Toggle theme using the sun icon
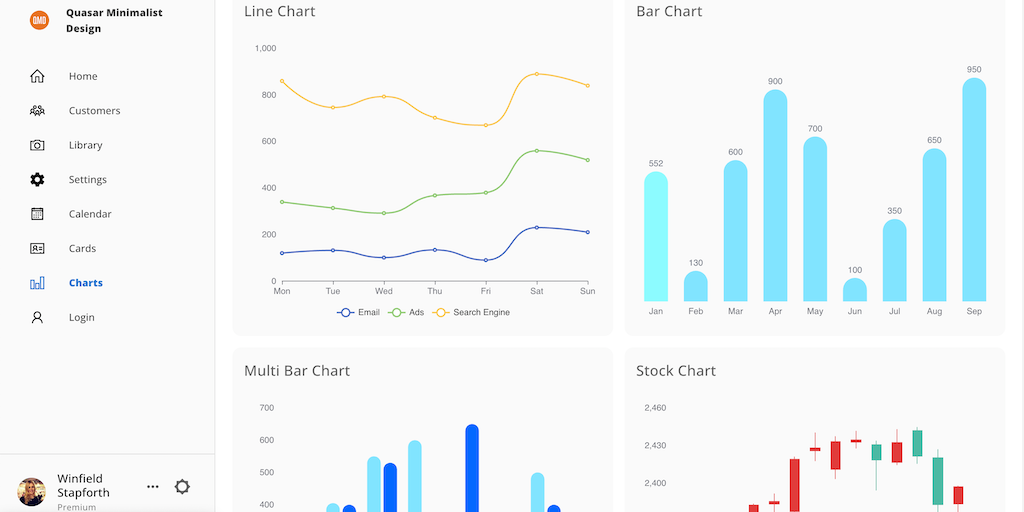 182,487
